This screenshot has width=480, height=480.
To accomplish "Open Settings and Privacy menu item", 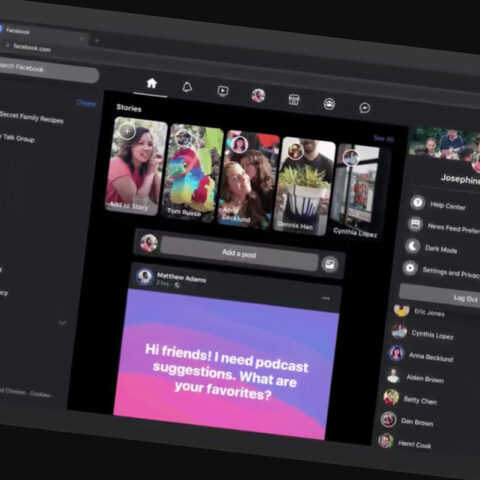I will pos(451,272).
